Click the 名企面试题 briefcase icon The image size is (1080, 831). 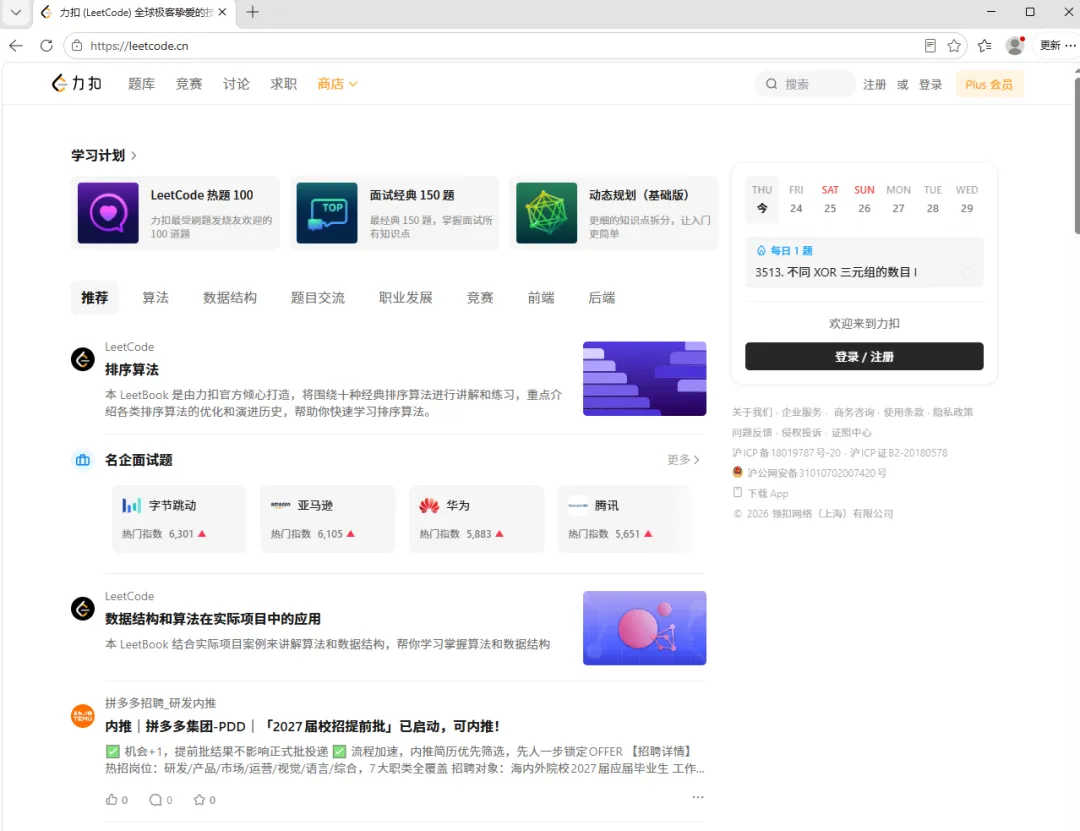(x=83, y=460)
